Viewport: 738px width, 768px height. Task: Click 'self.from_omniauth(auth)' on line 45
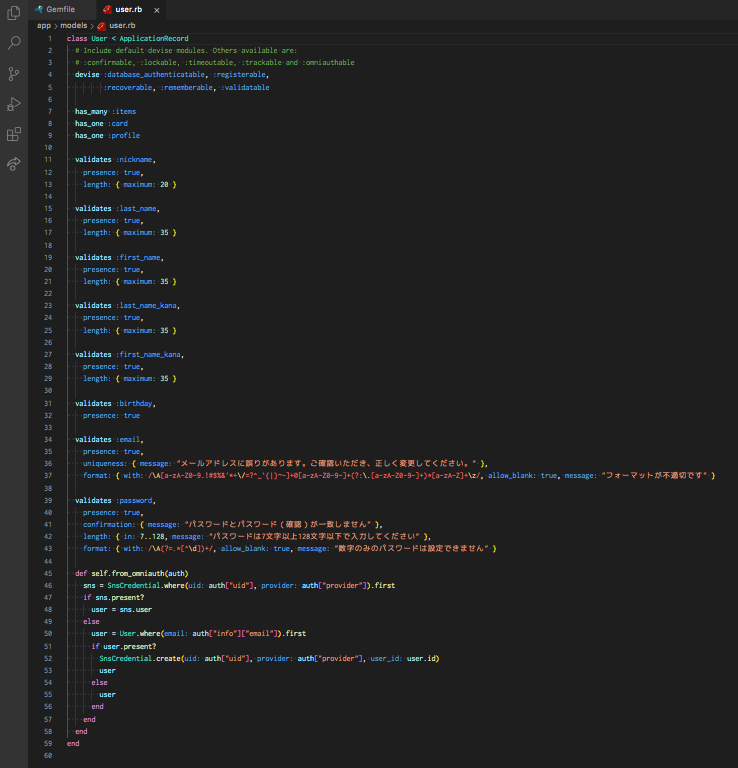140,574
